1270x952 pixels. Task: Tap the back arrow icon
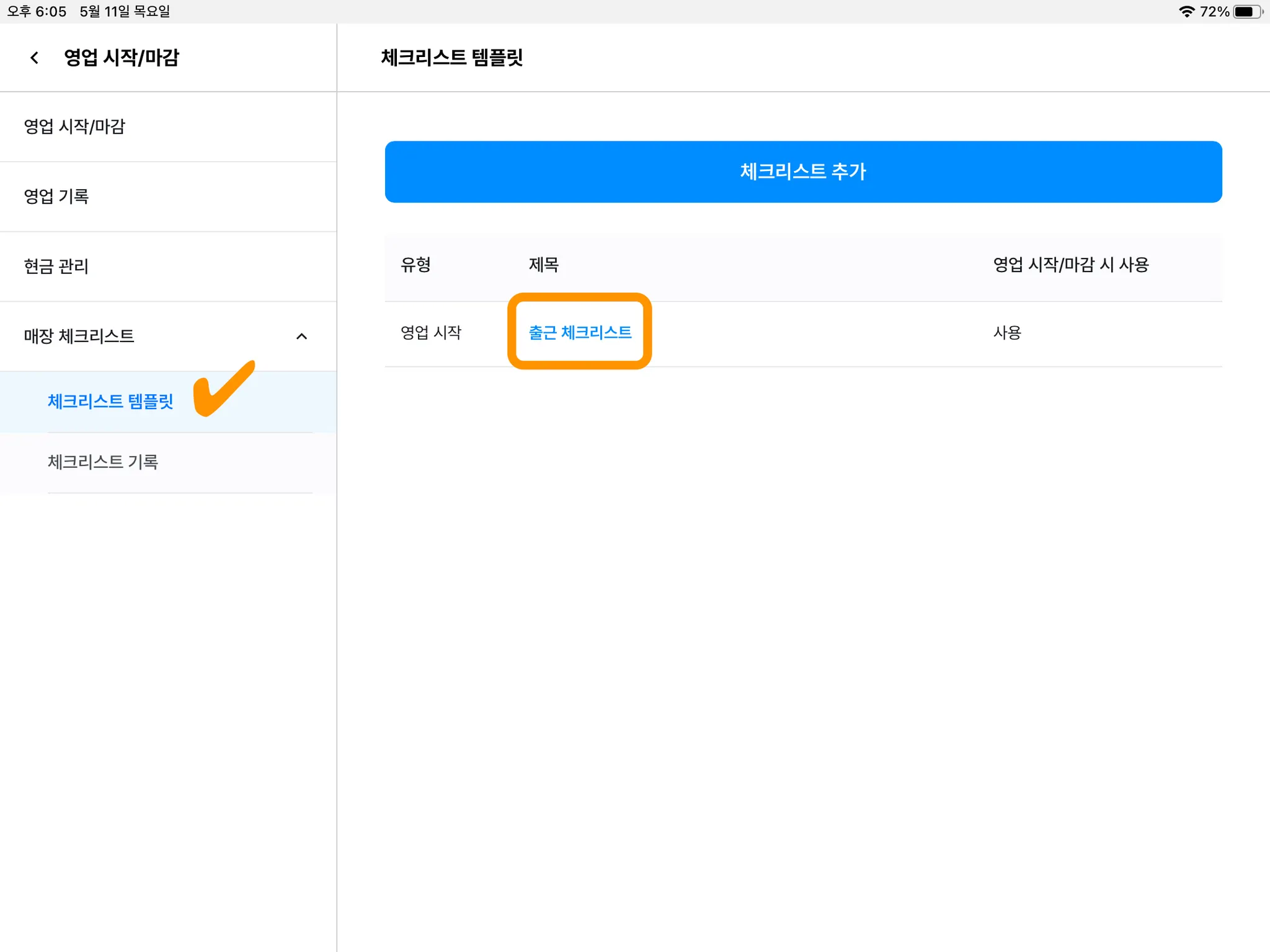[x=35, y=58]
